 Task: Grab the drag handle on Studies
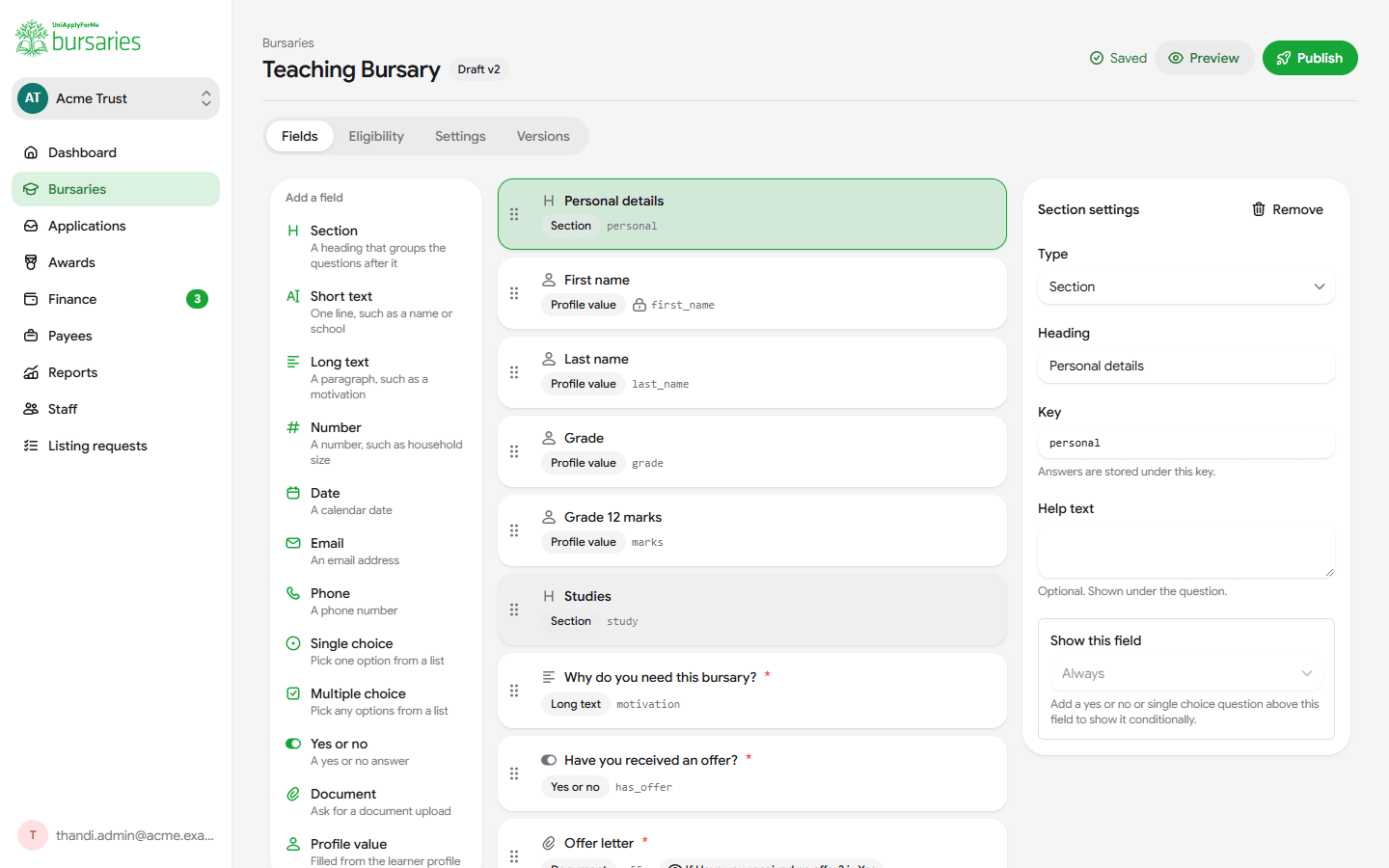coord(514,610)
